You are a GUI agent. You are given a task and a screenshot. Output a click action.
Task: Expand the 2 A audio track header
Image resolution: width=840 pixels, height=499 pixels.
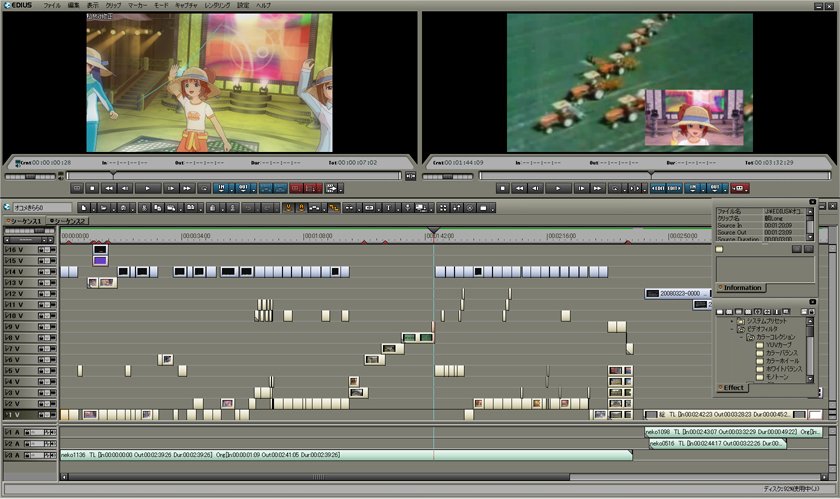tap(7, 444)
